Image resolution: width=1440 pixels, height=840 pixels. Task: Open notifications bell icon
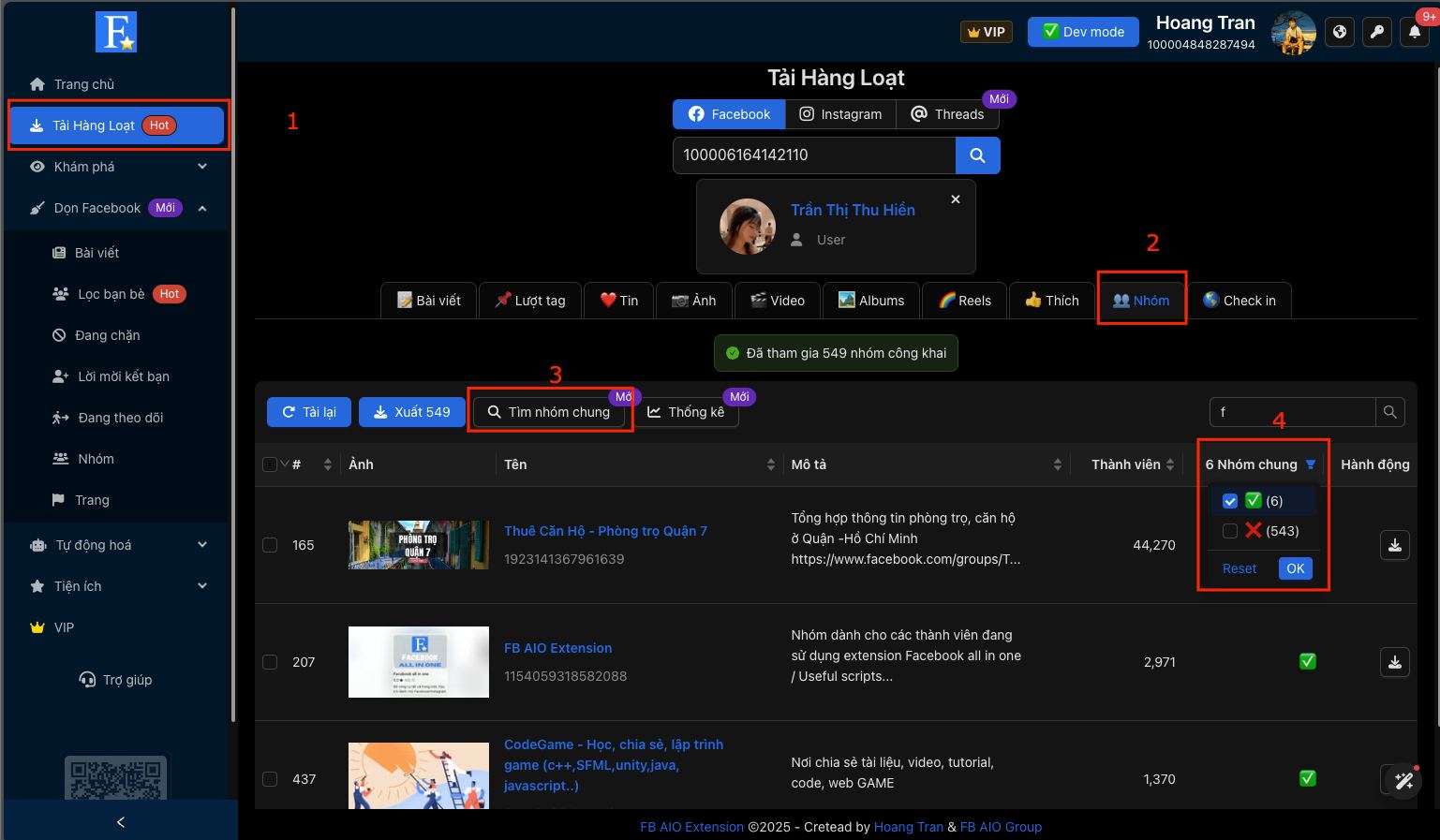1415,32
